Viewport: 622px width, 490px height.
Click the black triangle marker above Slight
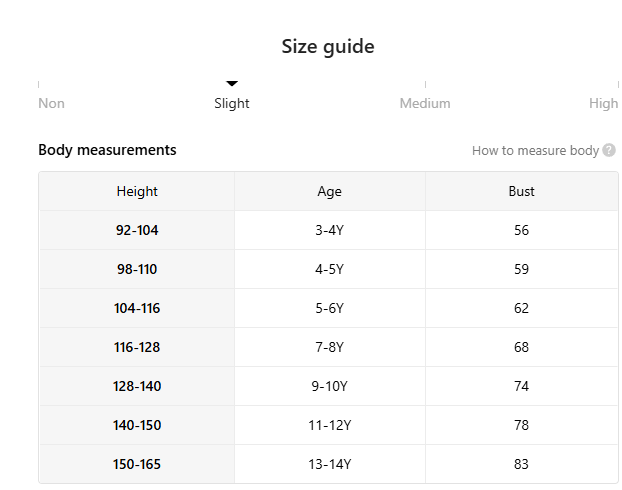(x=232, y=83)
